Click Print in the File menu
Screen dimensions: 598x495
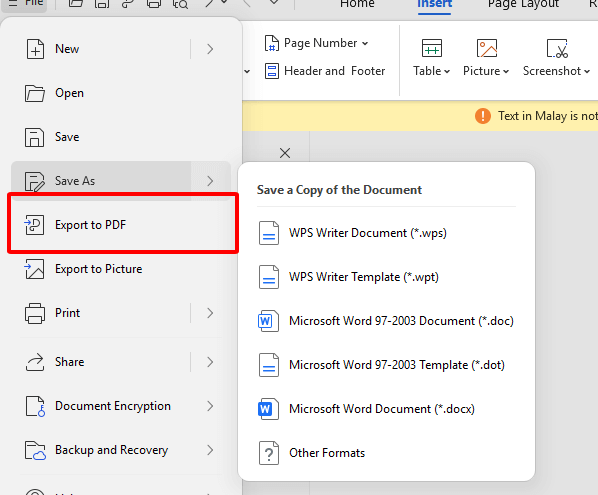(x=101, y=313)
